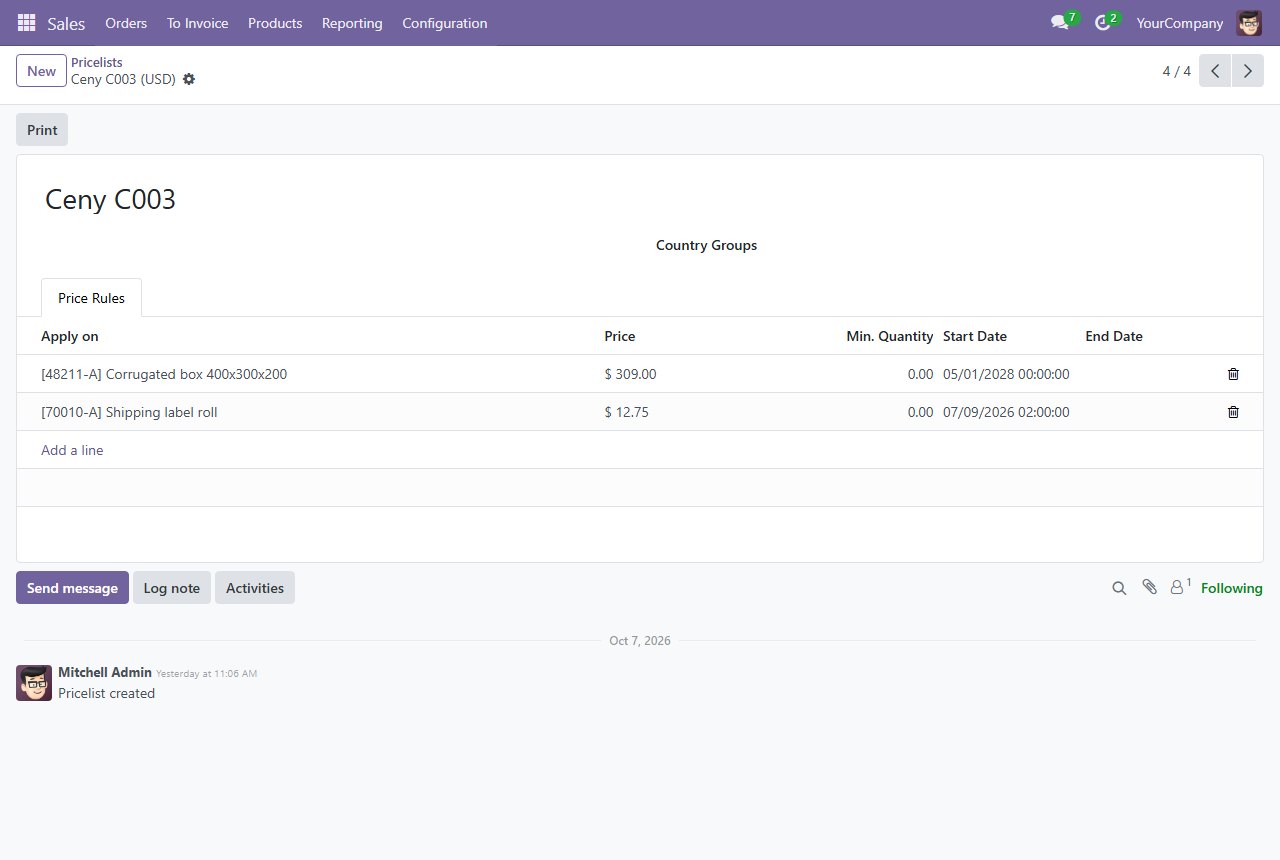1280x860 pixels.
Task: Select the Price Rules tab
Action: [x=91, y=298]
